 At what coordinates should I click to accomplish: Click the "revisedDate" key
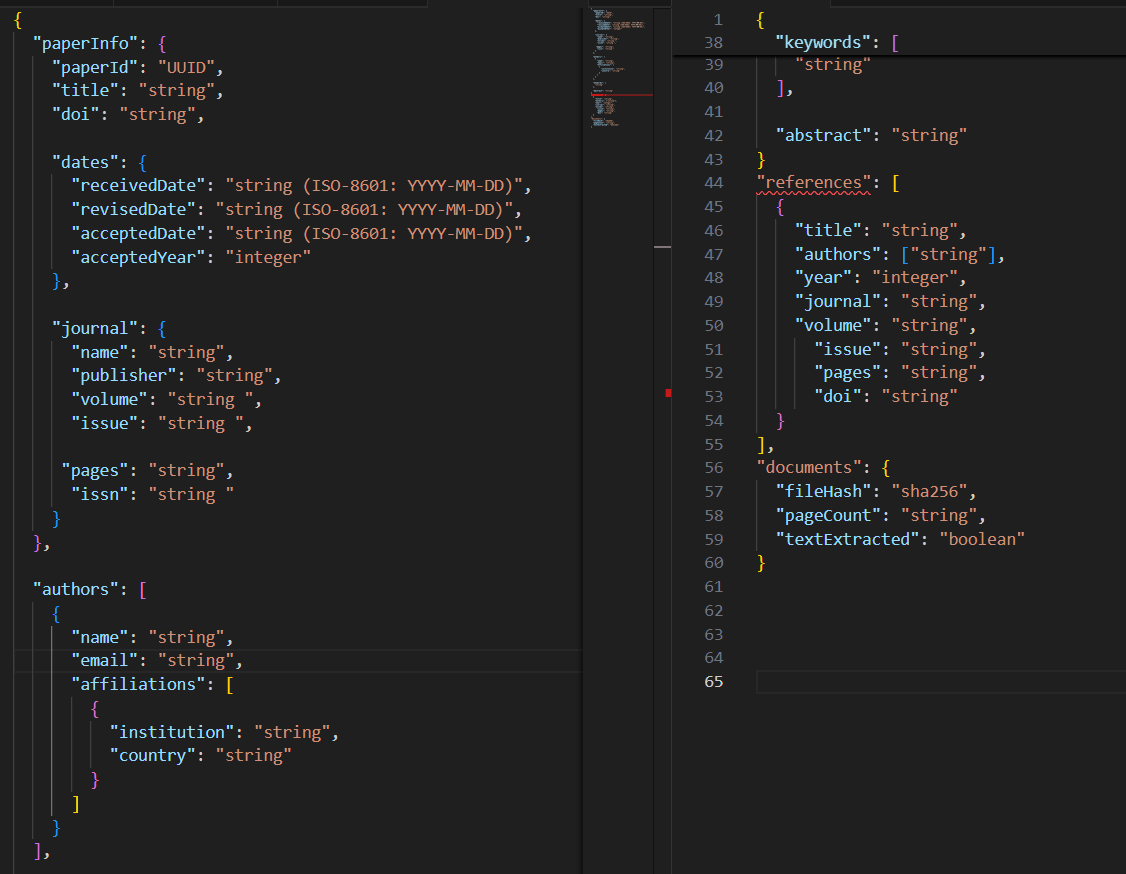coord(134,210)
